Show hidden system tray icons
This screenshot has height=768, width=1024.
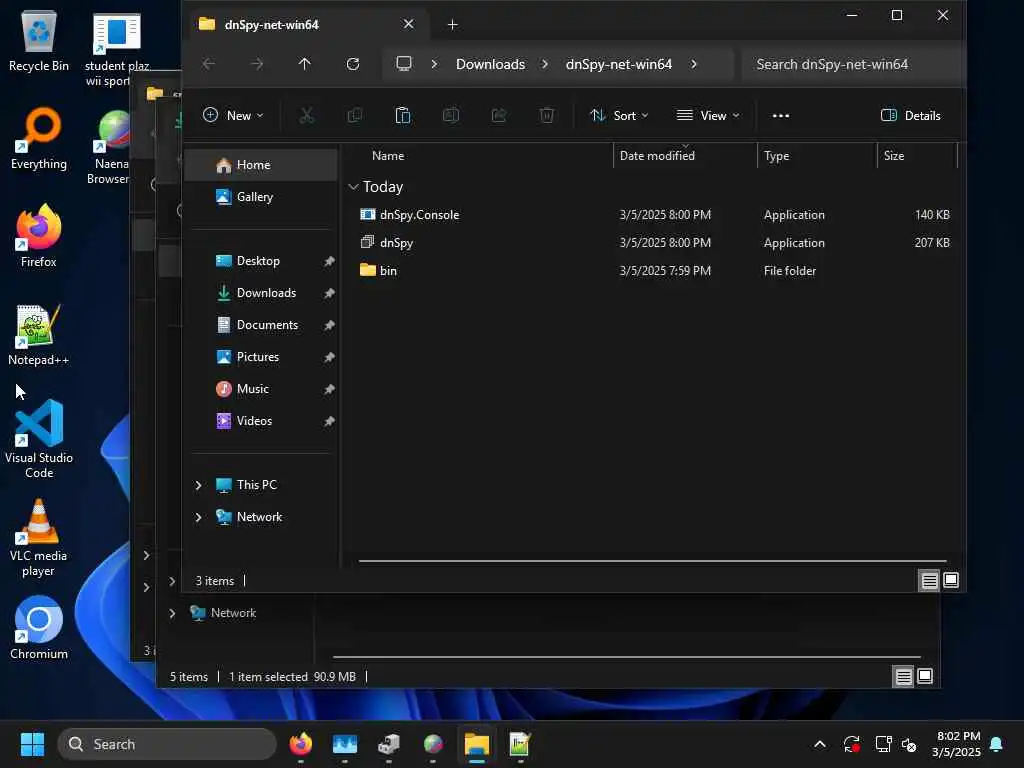(x=820, y=744)
